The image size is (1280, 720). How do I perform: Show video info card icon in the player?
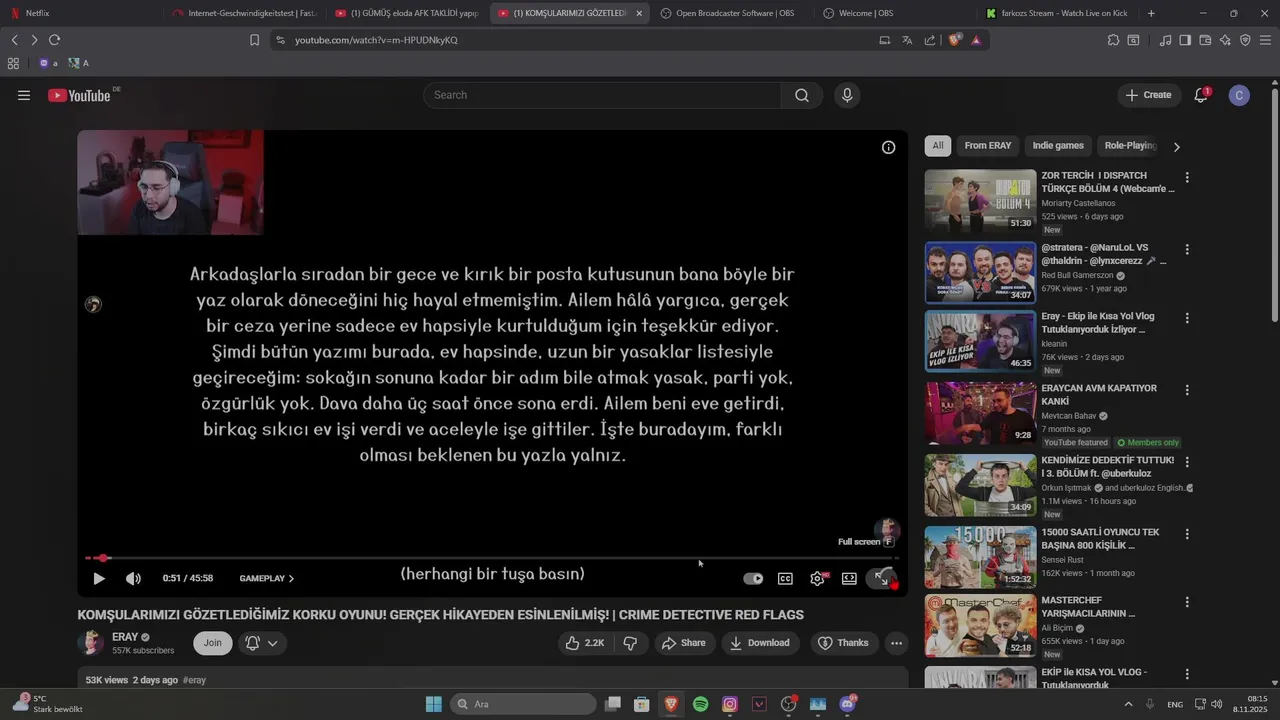tap(888, 147)
